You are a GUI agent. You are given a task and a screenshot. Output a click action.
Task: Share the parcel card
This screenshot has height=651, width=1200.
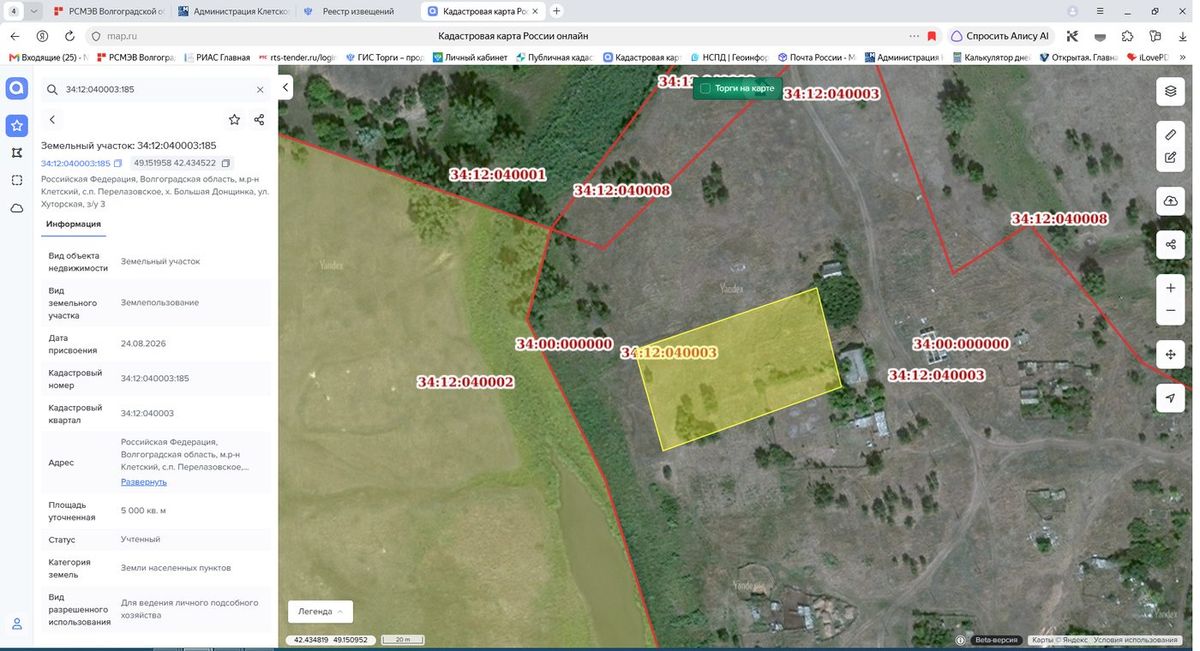[x=259, y=120]
